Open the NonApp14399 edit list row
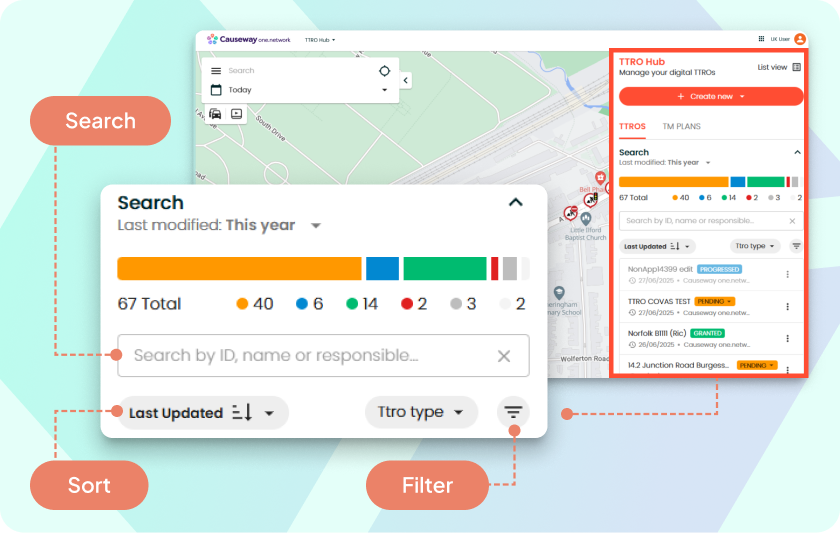The image size is (840, 533). click(711, 274)
